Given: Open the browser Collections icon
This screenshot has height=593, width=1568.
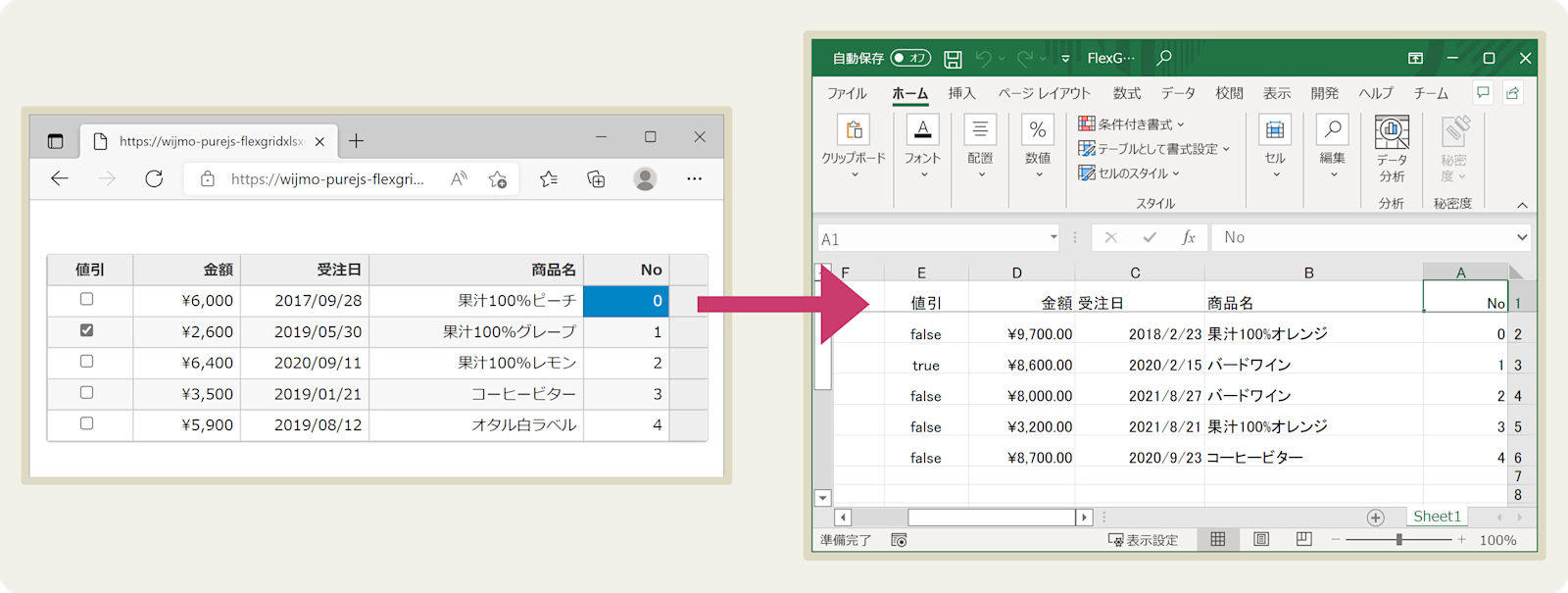Looking at the screenshot, I should click(x=596, y=178).
